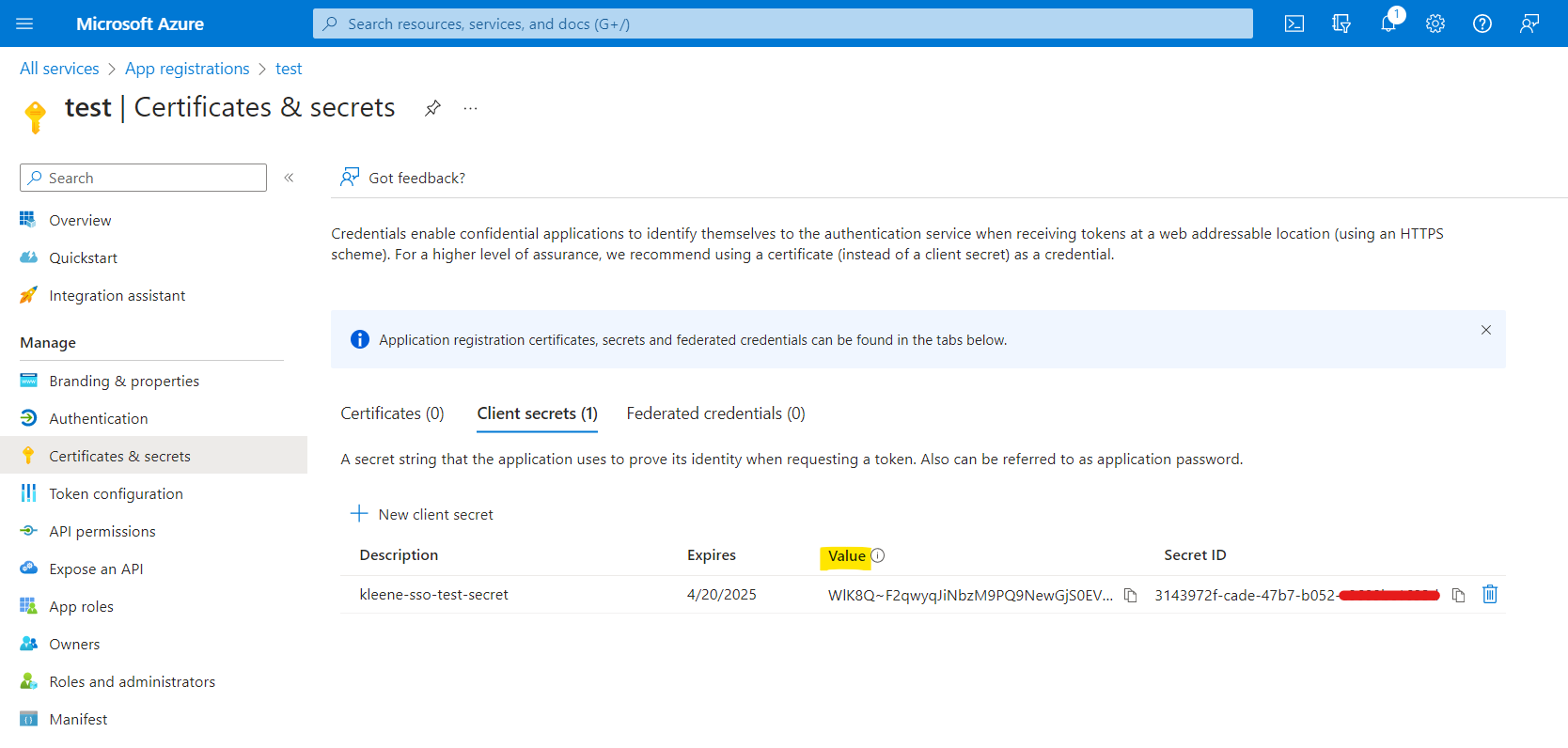The width and height of the screenshot is (1568, 748).
Task: Click Got feedback? link
Action: tap(403, 178)
